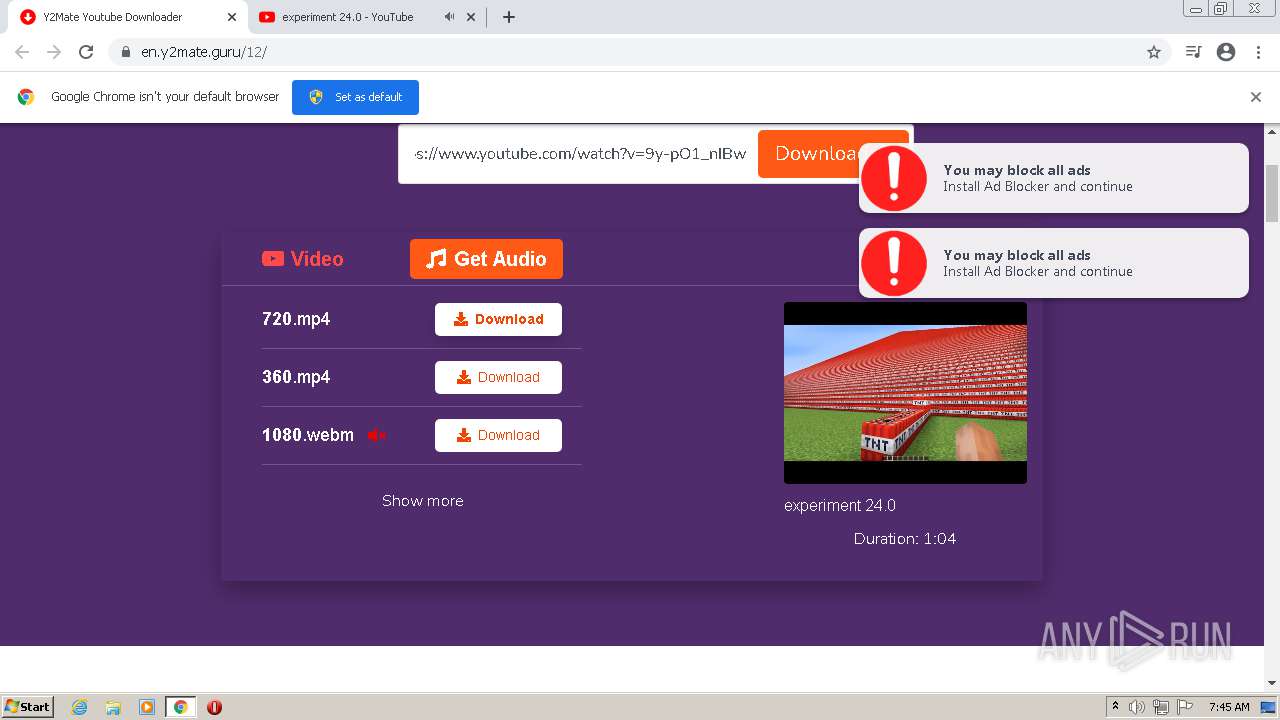Open Windows Explorer folder in taskbar
The height and width of the screenshot is (720, 1280).
(x=113, y=707)
